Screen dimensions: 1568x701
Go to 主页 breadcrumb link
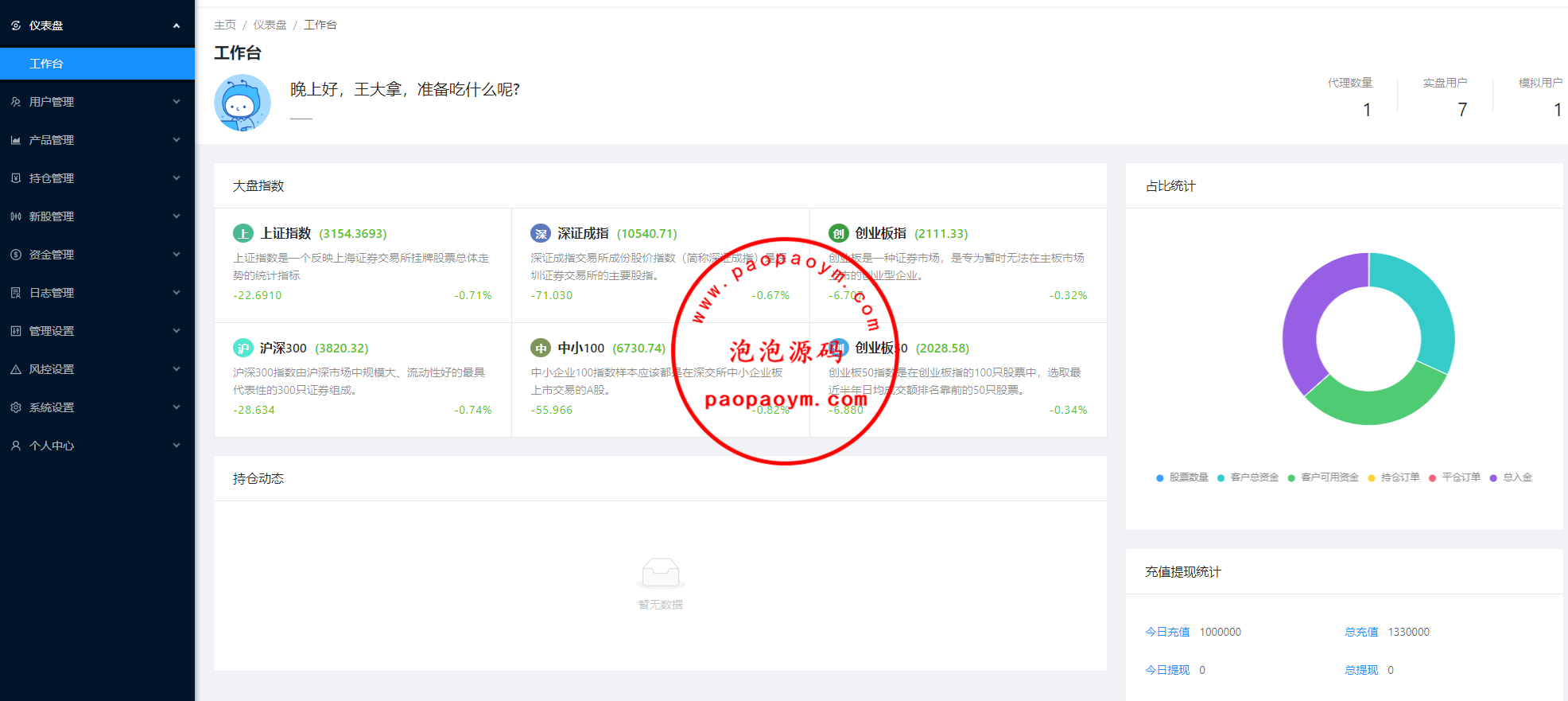click(225, 25)
